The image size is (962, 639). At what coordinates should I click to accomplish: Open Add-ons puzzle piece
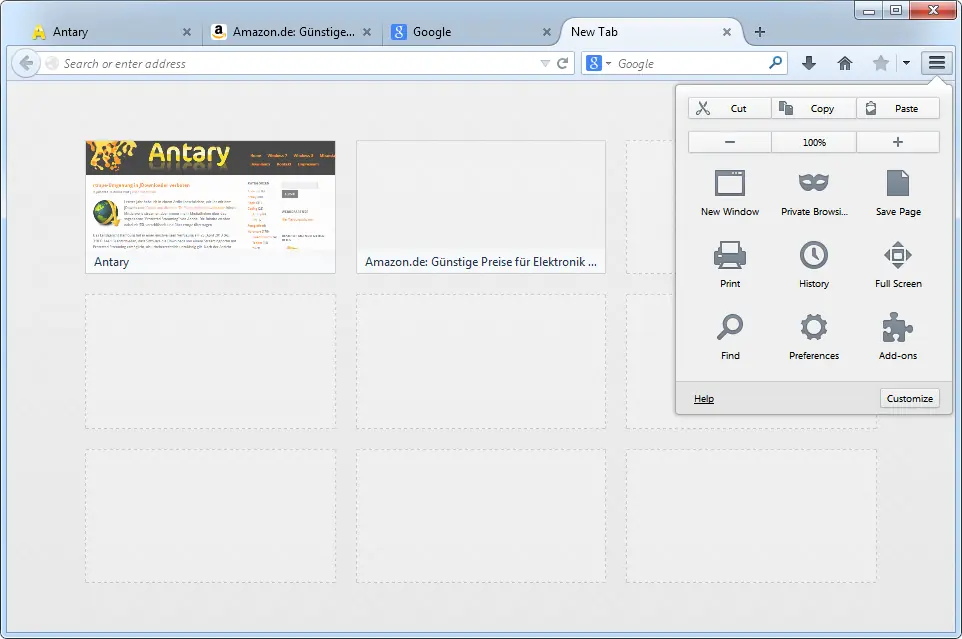(898, 327)
